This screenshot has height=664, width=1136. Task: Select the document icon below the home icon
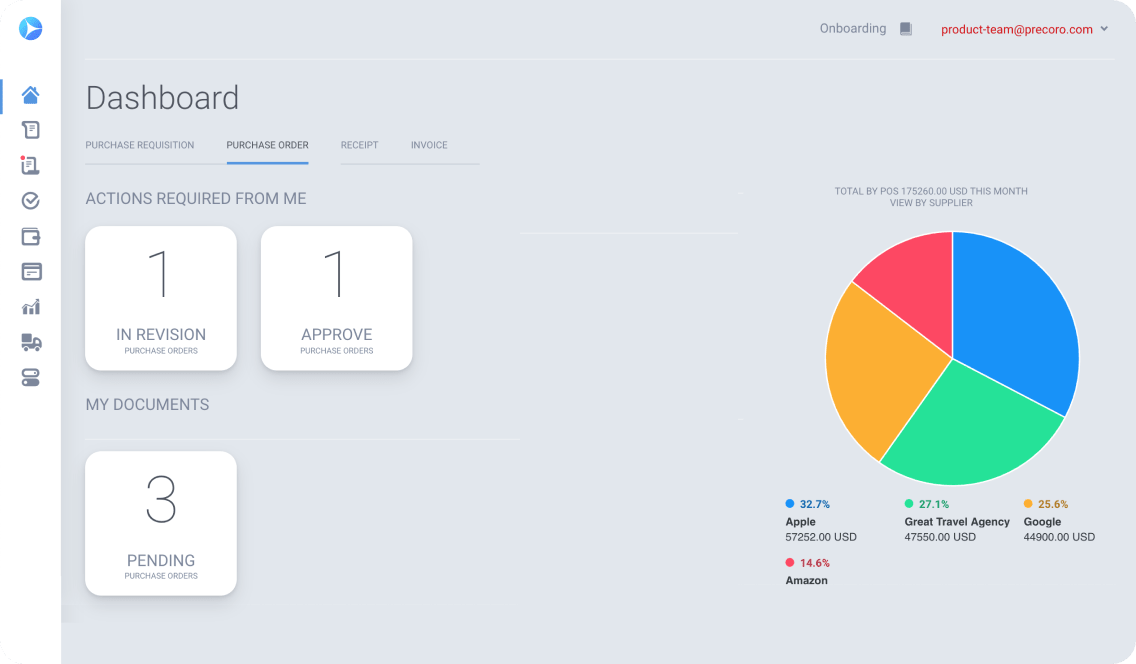(x=30, y=130)
